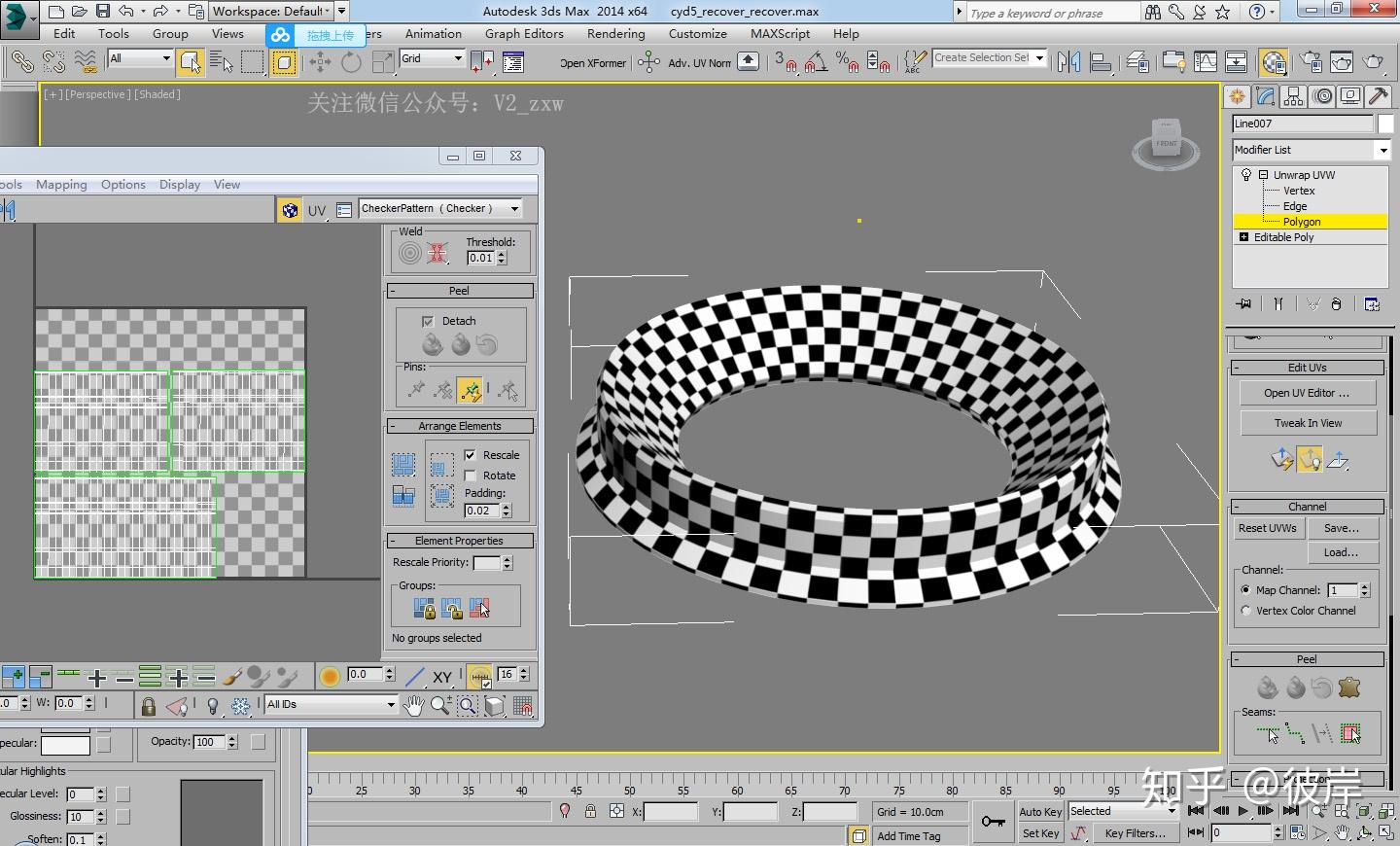Click the Specular color swatch
Image resolution: width=1400 pixels, height=846 pixels.
click(65, 744)
